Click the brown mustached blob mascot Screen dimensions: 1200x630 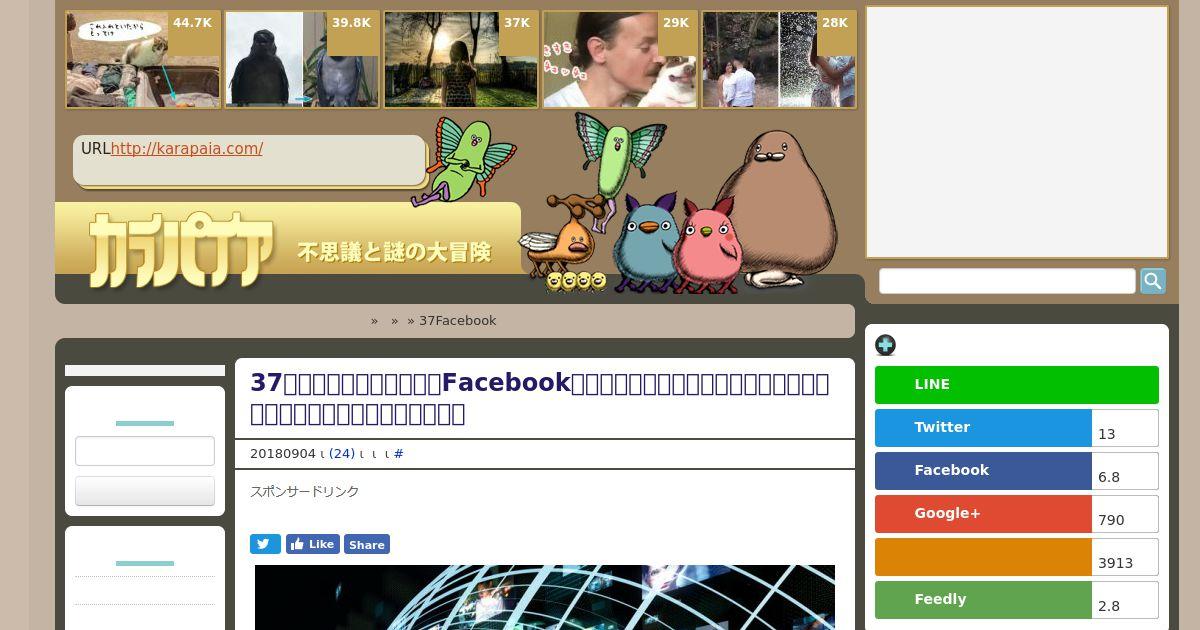coord(776,208)
